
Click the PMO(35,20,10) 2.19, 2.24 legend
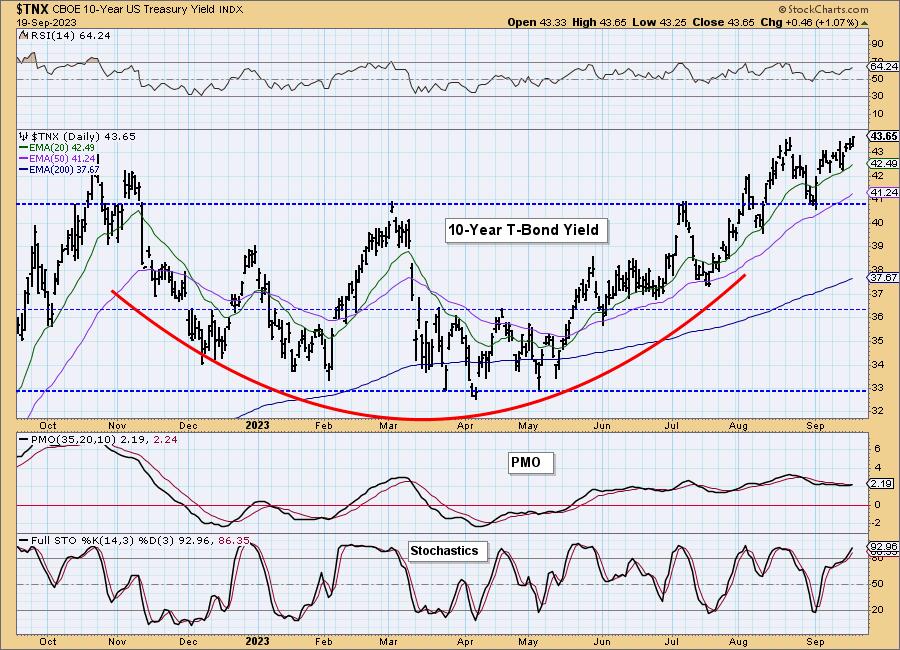tap(104, 440)
